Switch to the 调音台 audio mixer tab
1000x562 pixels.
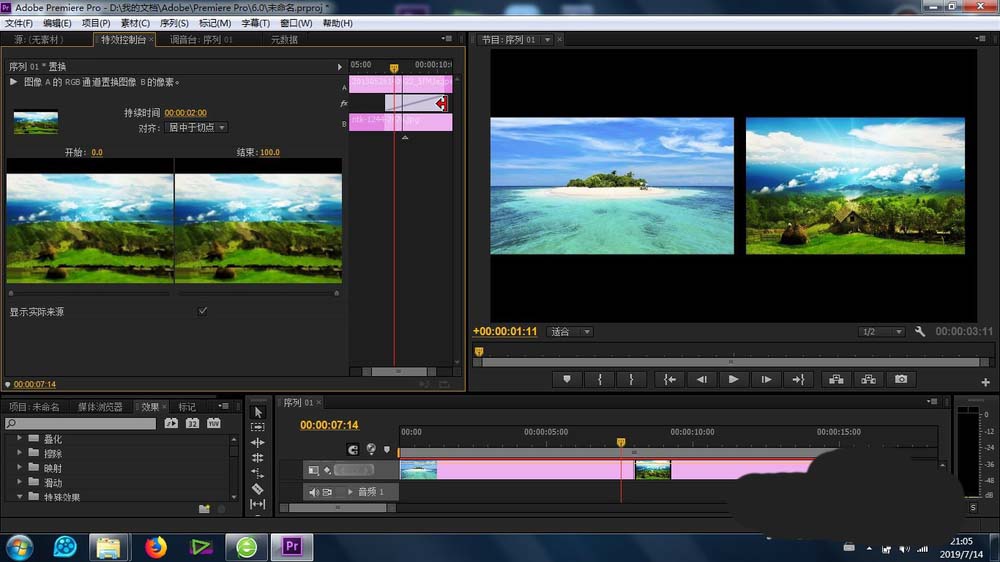[202, 40]
